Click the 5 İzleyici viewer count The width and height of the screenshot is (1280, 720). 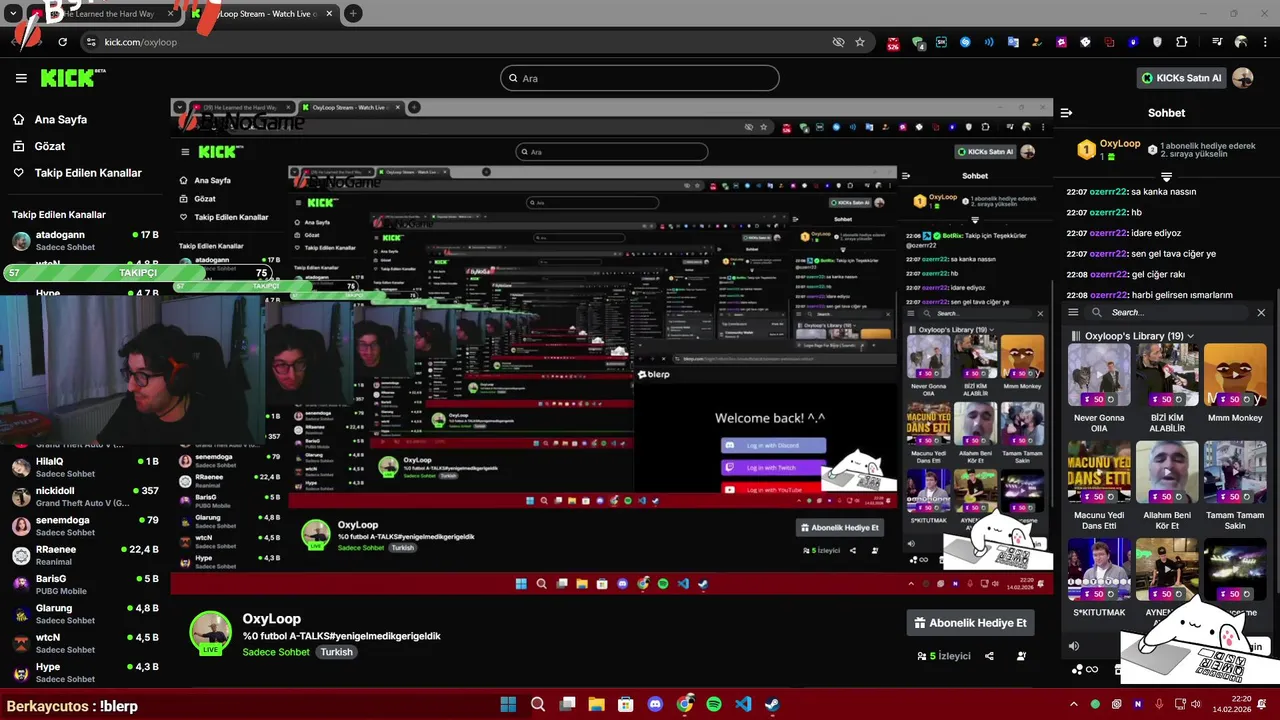point(944,656)
